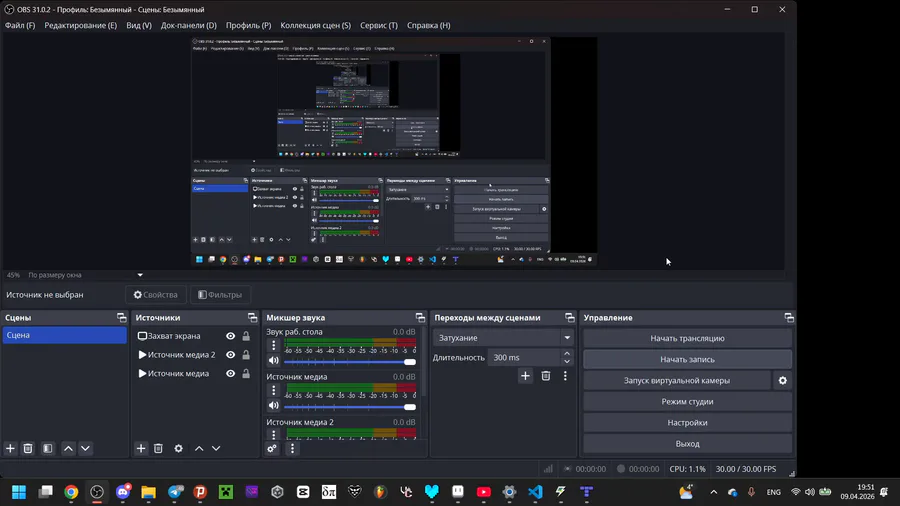Open the Док-панели menu
900x506 pixels.
coord(189,25)
